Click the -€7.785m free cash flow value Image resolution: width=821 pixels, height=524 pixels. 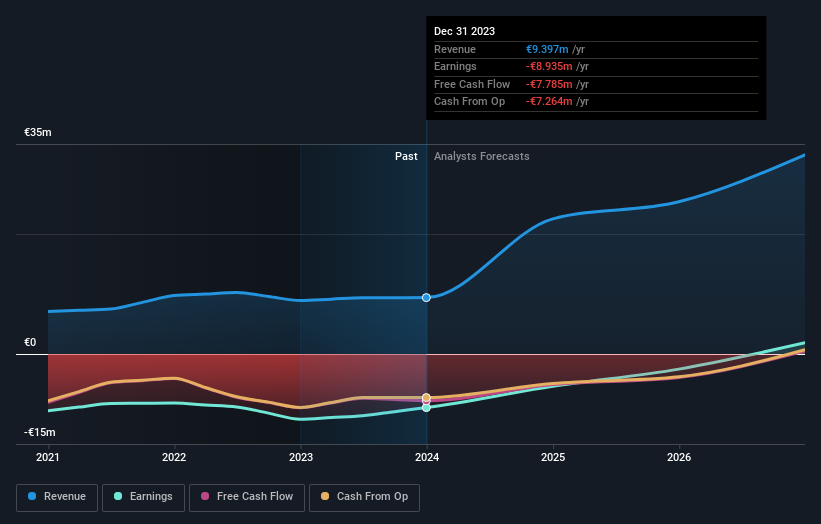[x=549, y=84]
